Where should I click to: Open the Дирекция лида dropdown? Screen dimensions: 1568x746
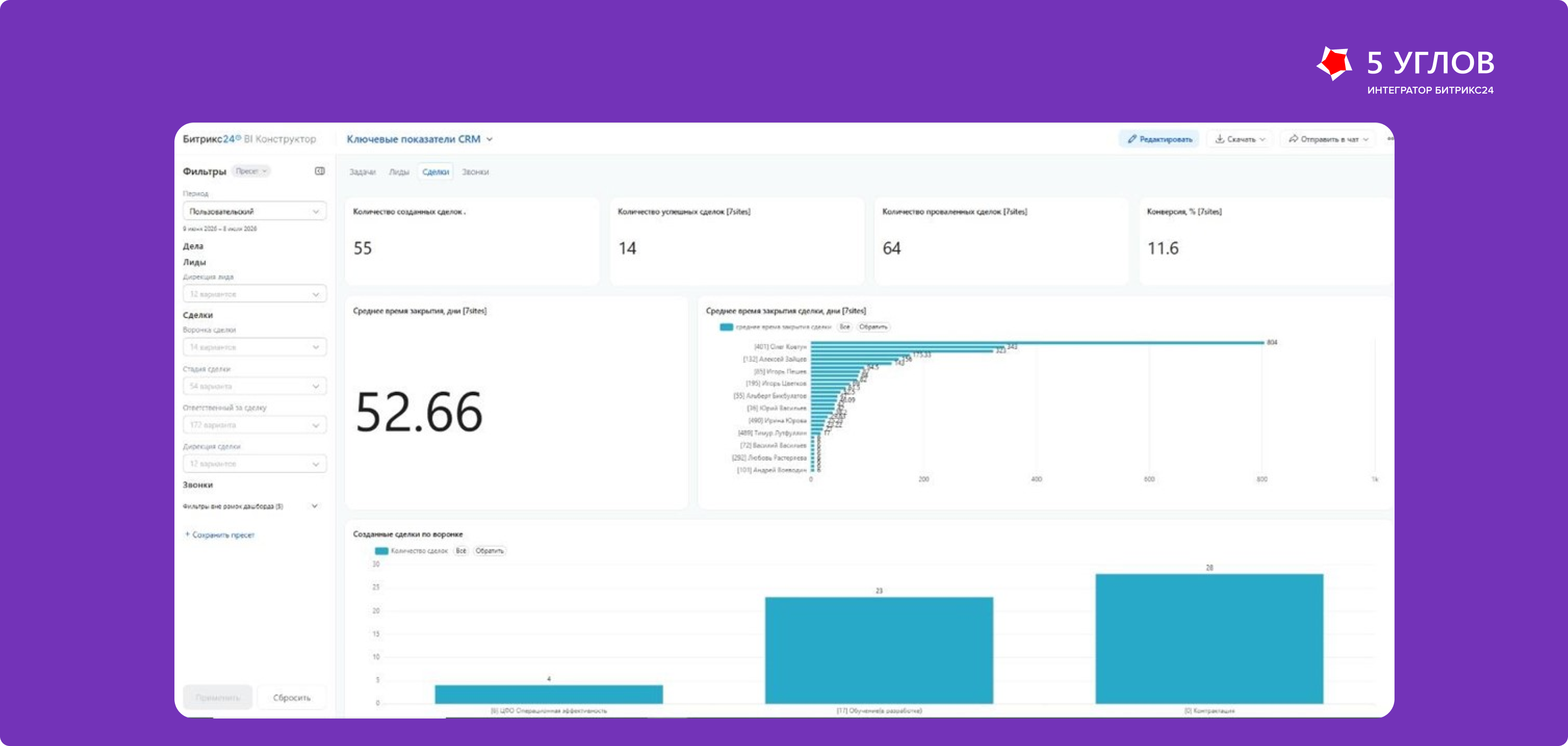point(254,294)
